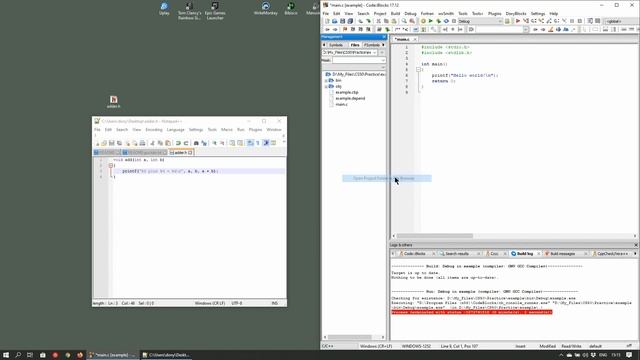Click the blue Rebuild icon

[x=447, y=21]
